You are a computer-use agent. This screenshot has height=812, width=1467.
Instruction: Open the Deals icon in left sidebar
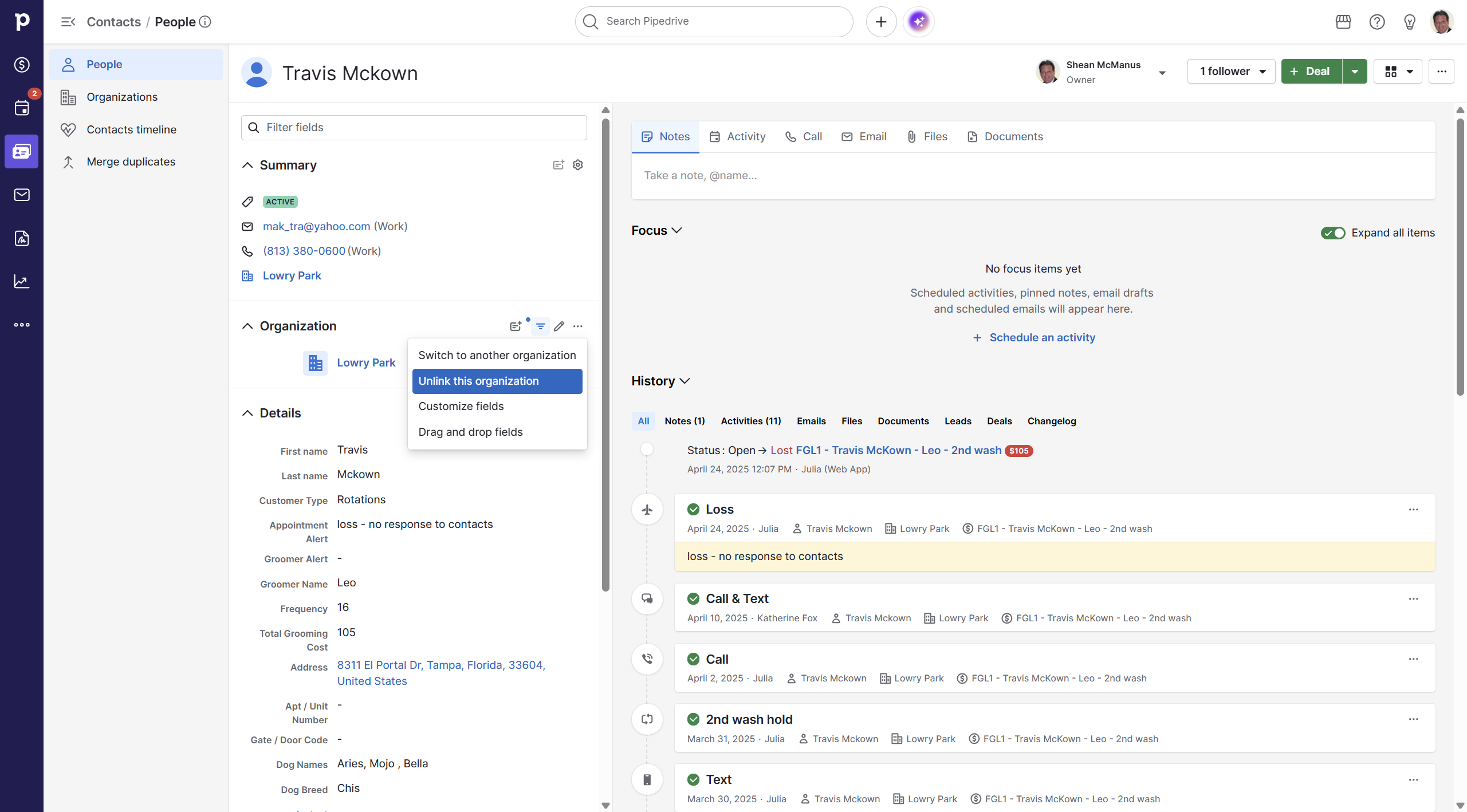[x=22, y=65]
